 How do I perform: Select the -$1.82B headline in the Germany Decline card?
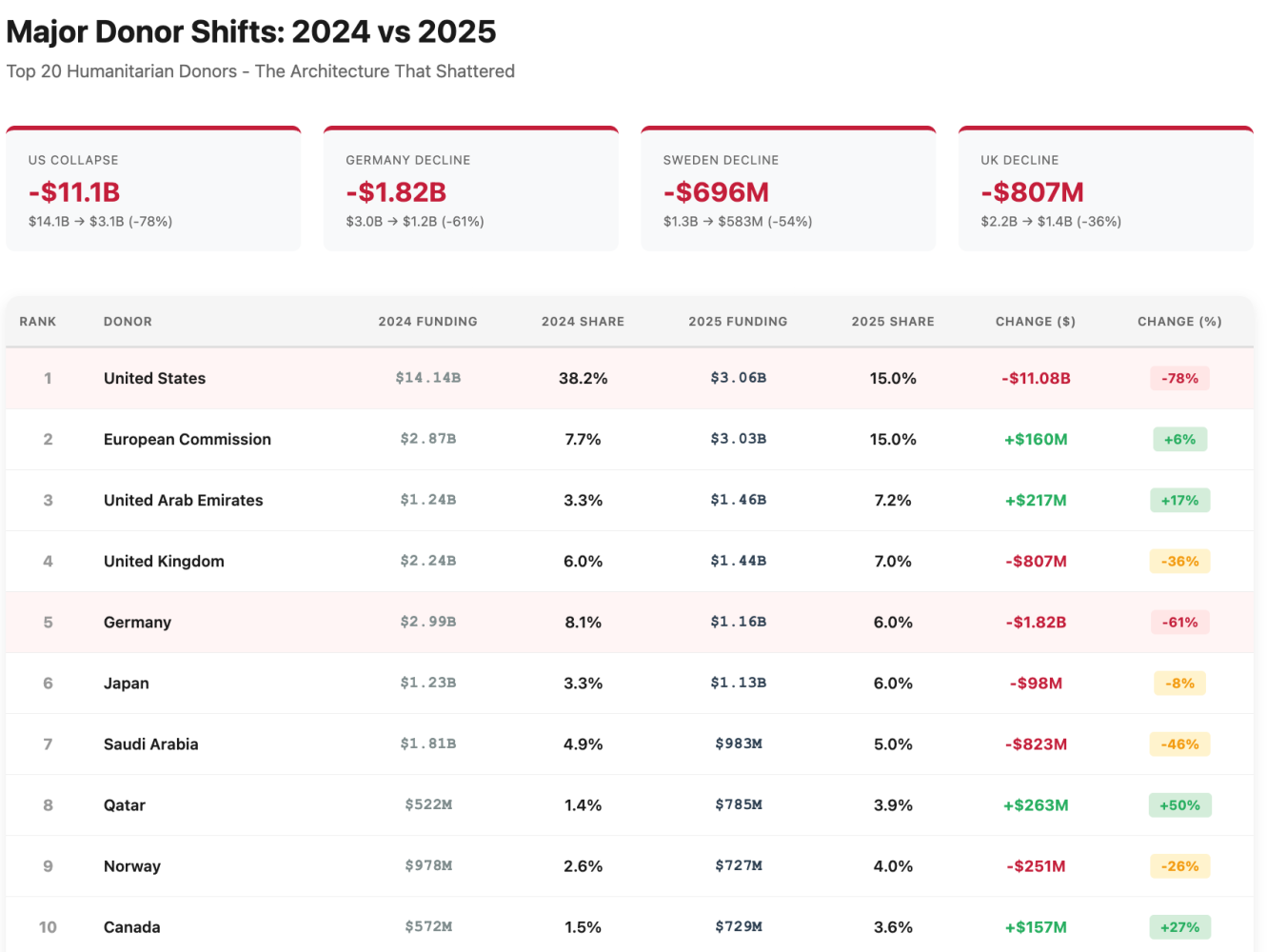coord(396,192)
